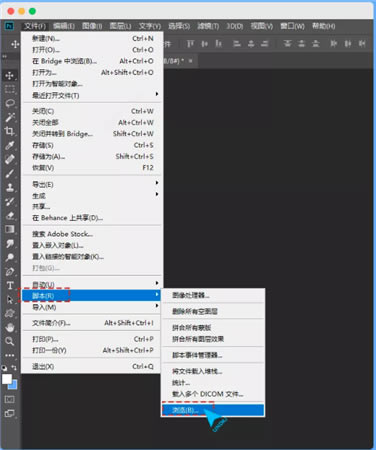The height and width of the screenshot is (450, 376).
Task: Select the Zoom magnifier tool
Action: click(10, 341)
